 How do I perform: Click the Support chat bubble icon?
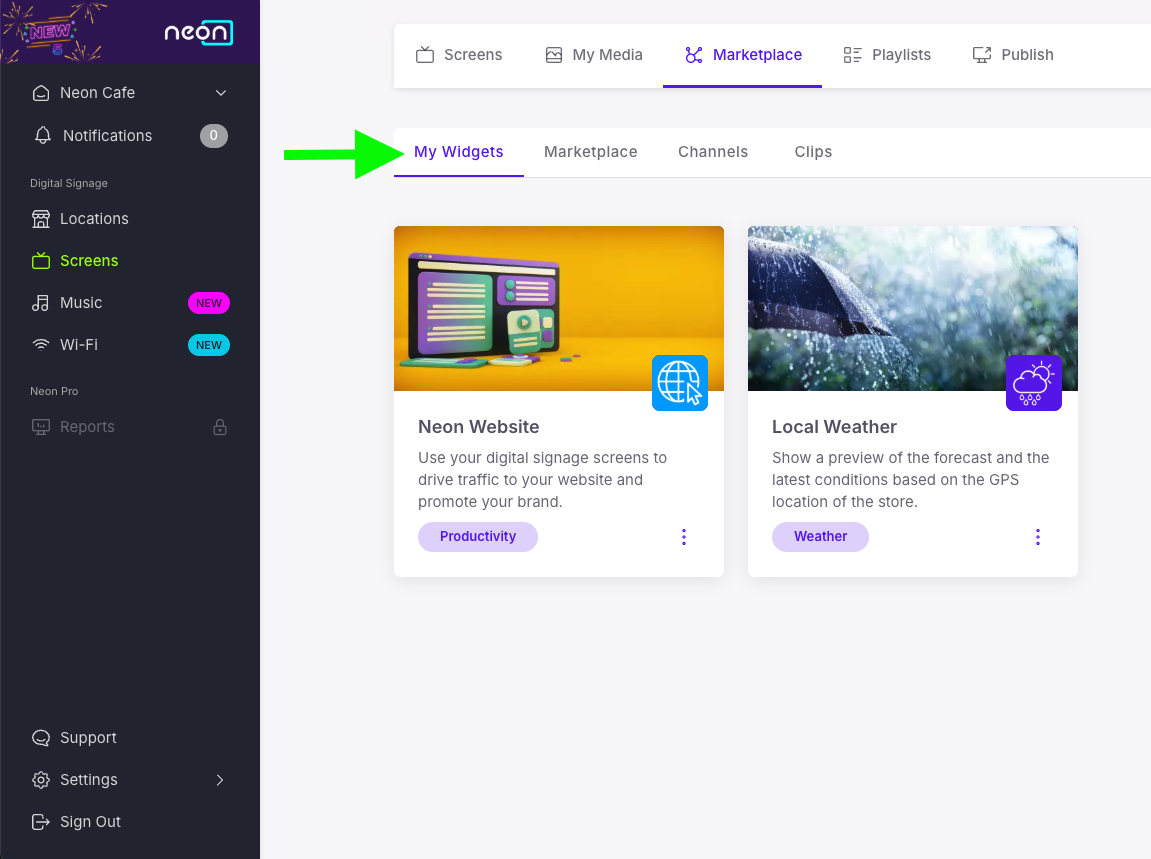point(41,738)
